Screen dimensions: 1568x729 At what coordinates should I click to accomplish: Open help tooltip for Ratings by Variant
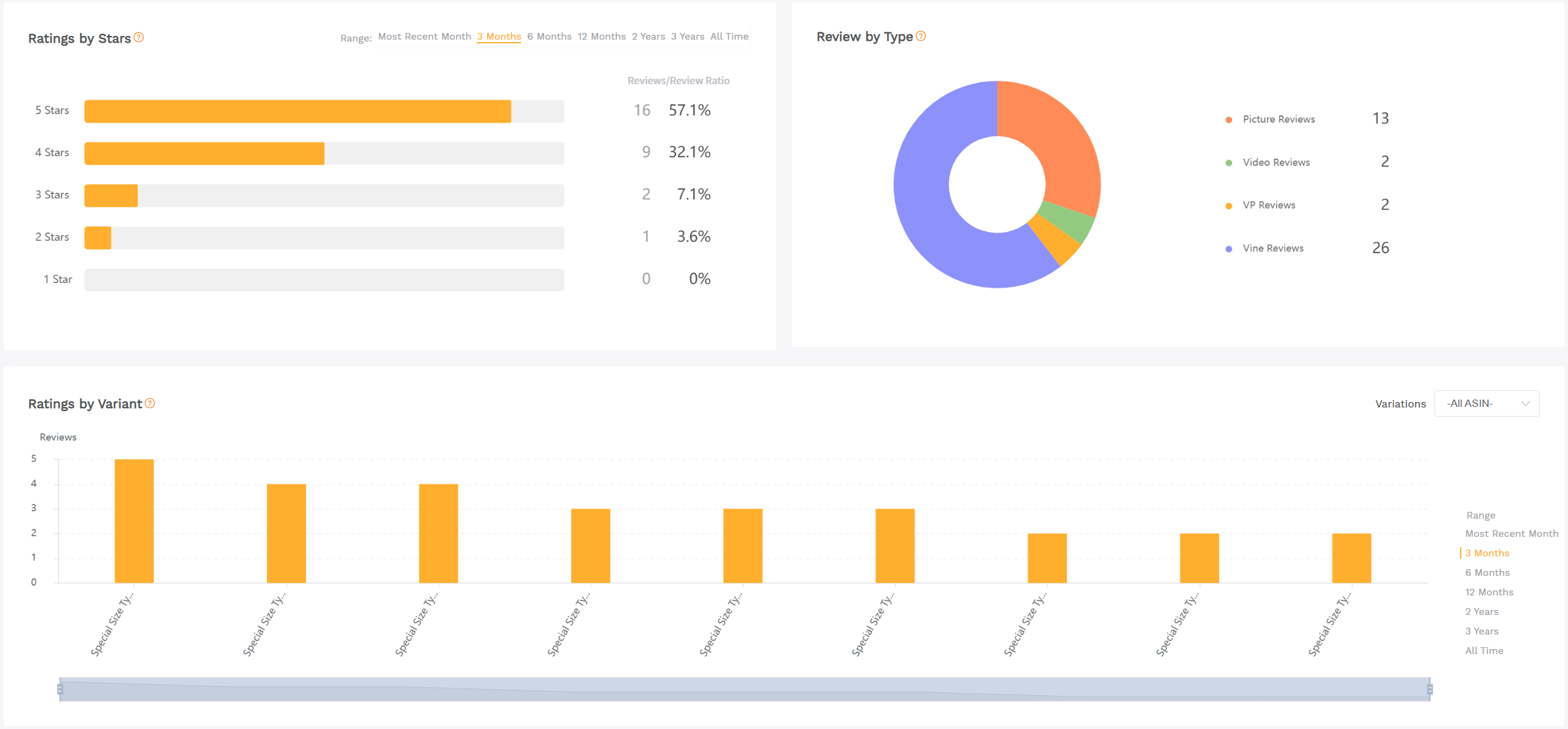pyautogui.click(x=149, y=403)
